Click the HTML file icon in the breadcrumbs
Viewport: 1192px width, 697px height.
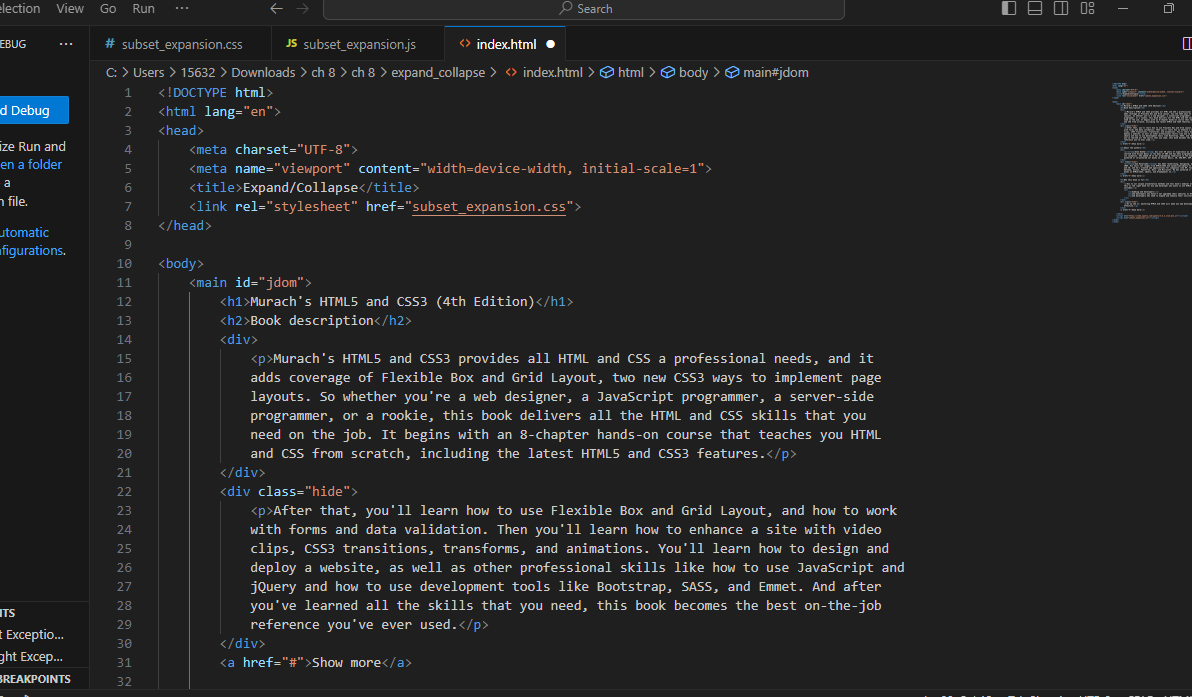tap(512, 72)
